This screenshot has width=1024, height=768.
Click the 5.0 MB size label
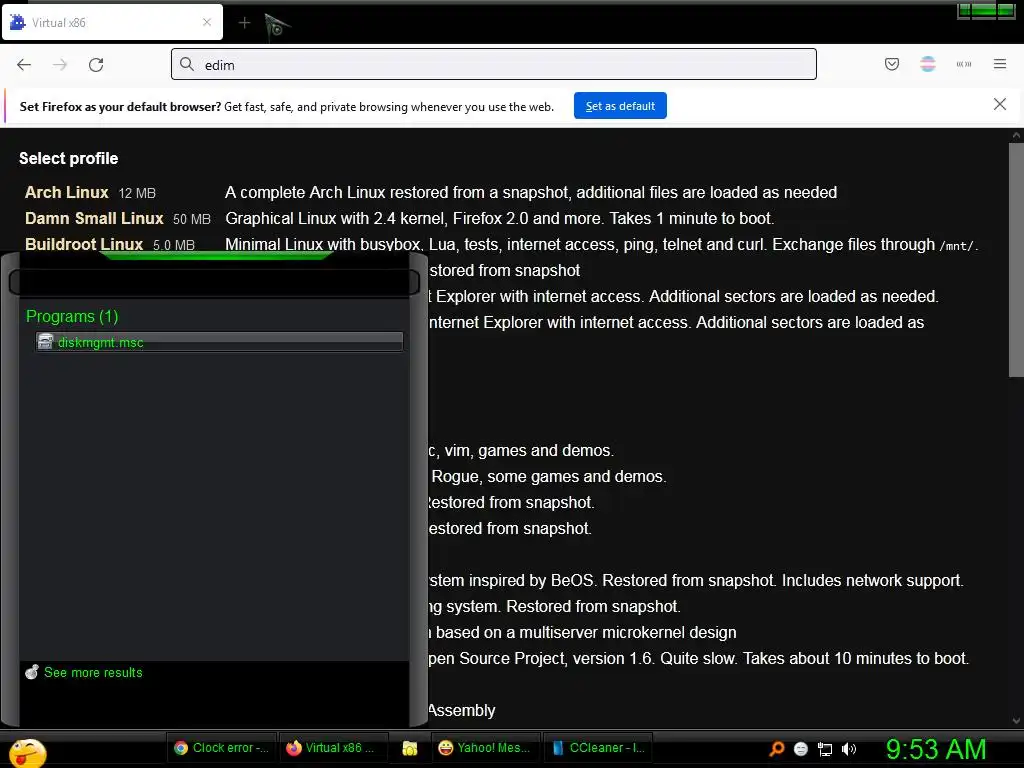coord(174,245)
